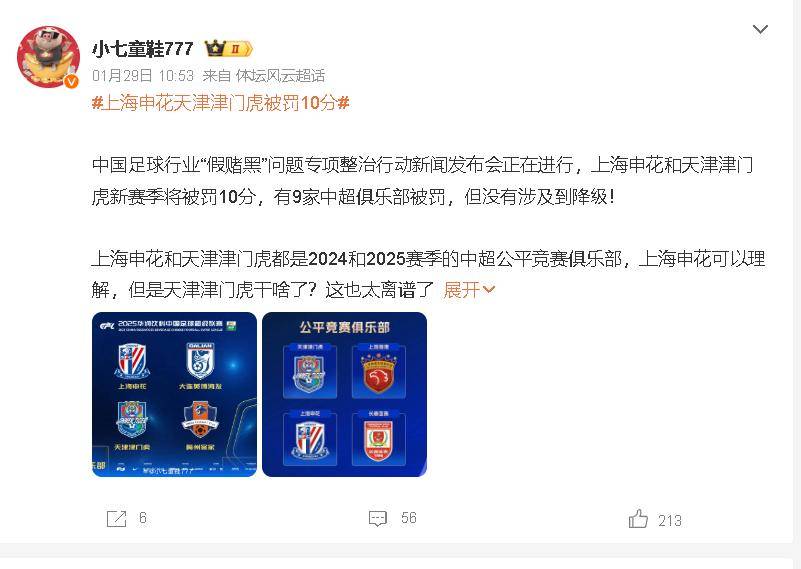The height and width of the screenshot is (569, 801).
Task: Click the orange verified V badge
Action: click(71, 81)
